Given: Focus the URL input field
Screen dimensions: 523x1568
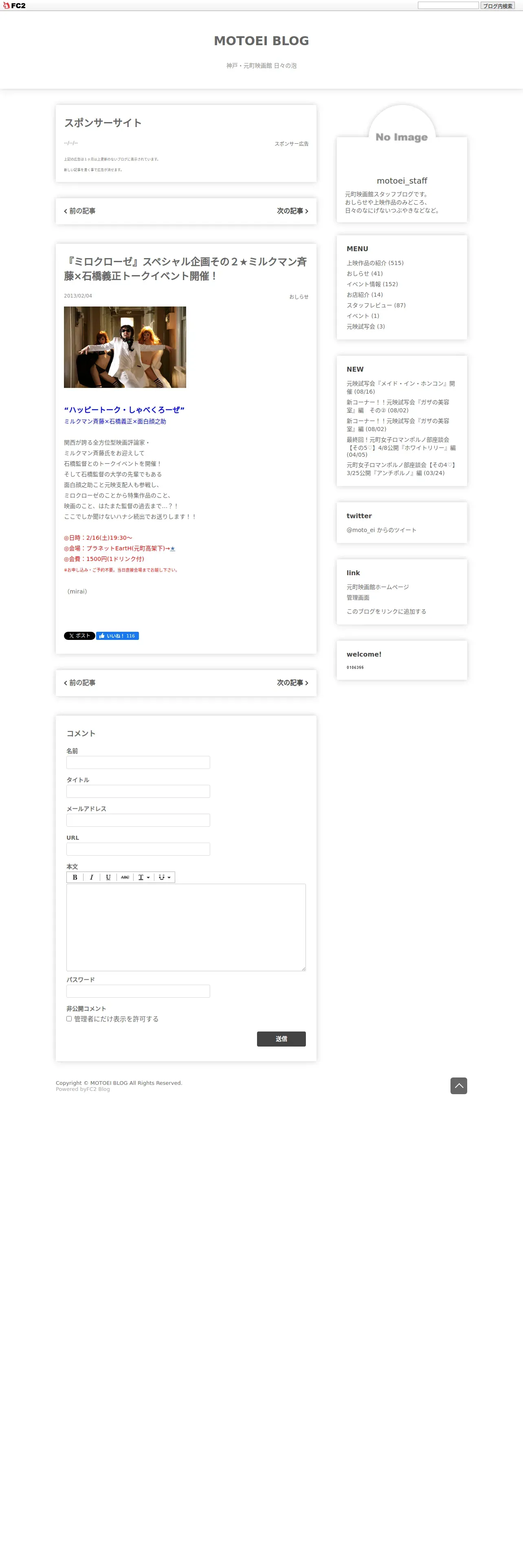Looking at the screenshot, I should pyautogui.click(x=138, y=849).
